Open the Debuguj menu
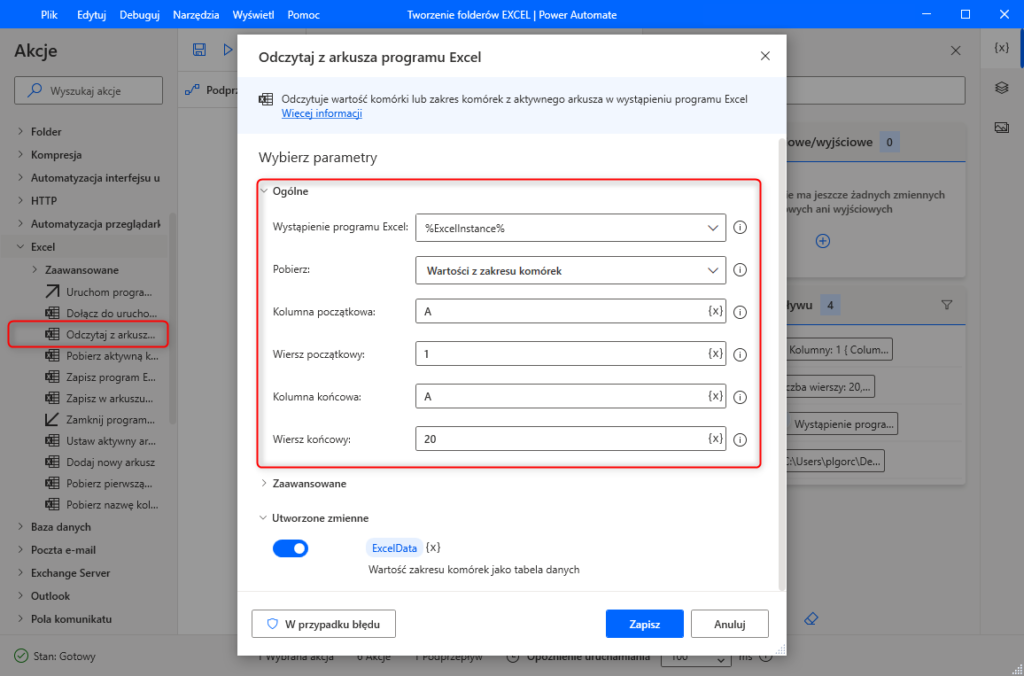Viewport: 1024px width, 676px height. click(x=138, y=15)
